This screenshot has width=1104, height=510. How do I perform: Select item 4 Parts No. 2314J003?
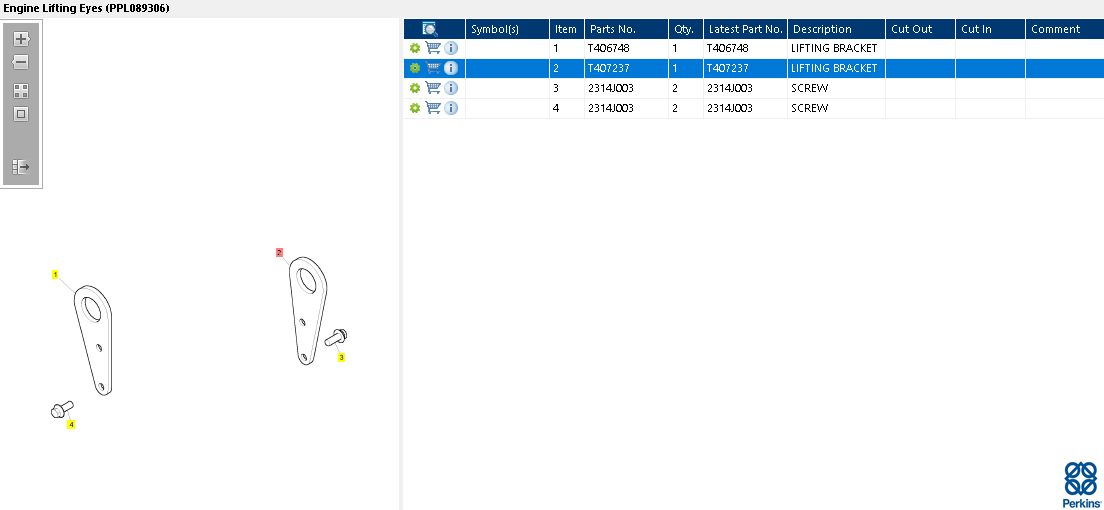pyautogui.click(x=610, y=108)
